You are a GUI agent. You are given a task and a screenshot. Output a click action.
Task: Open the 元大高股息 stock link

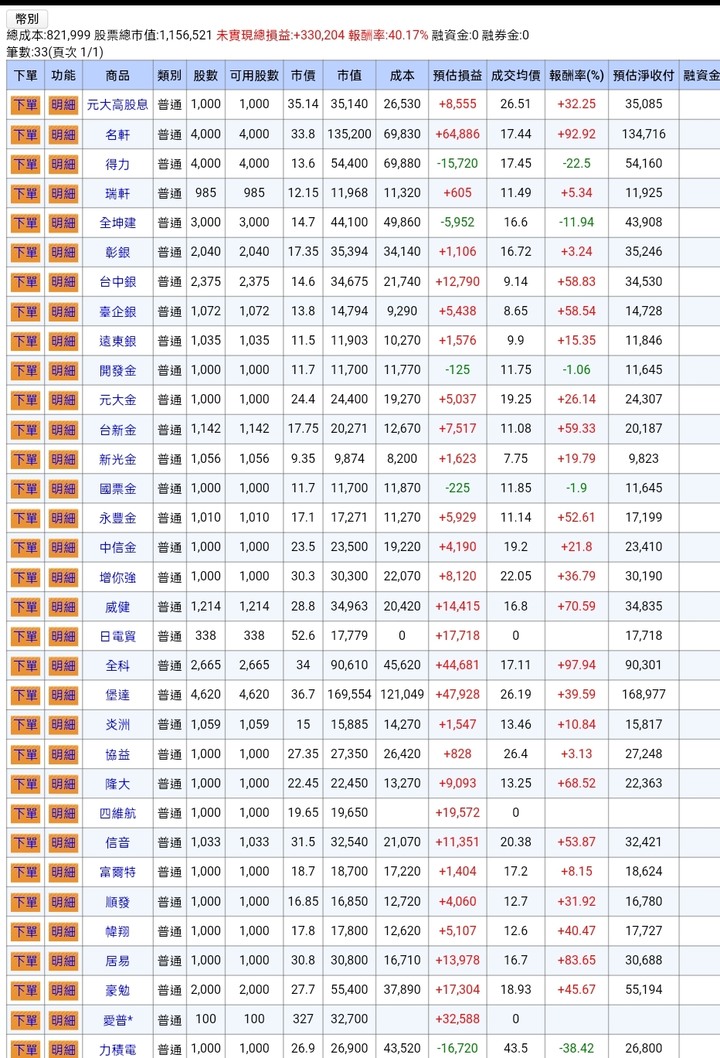(x=117, y=105)
